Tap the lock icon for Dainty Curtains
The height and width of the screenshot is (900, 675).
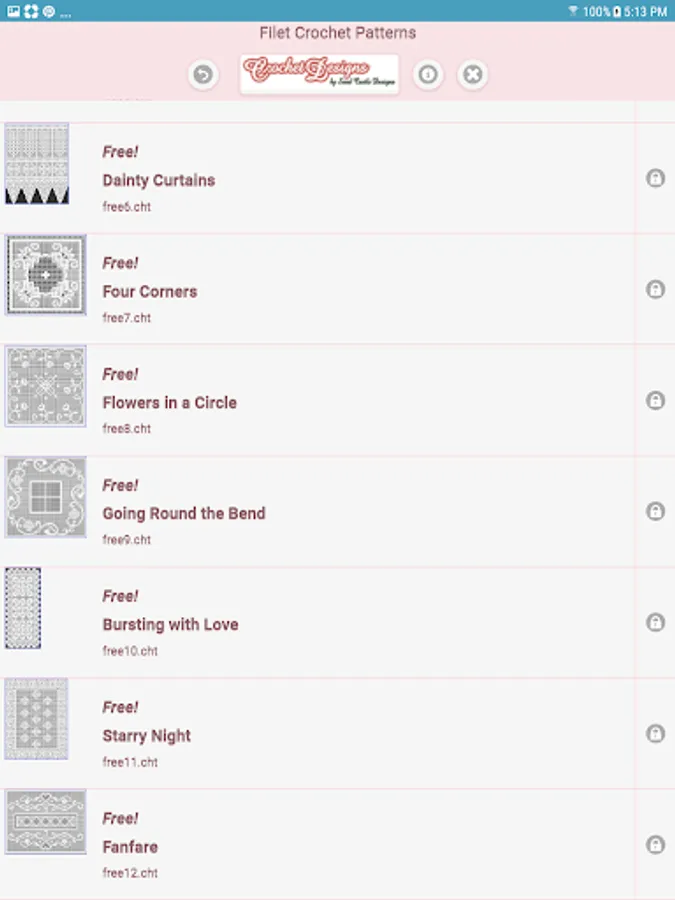655,179
